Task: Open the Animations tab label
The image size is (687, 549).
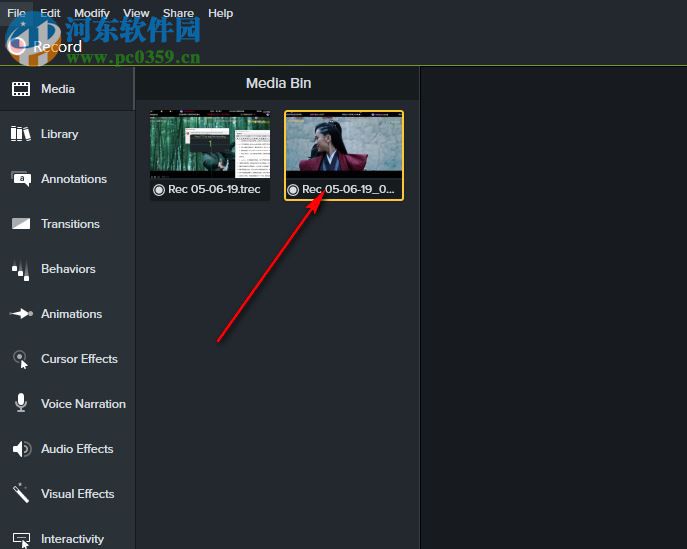Action: click(x=72, y=314)
